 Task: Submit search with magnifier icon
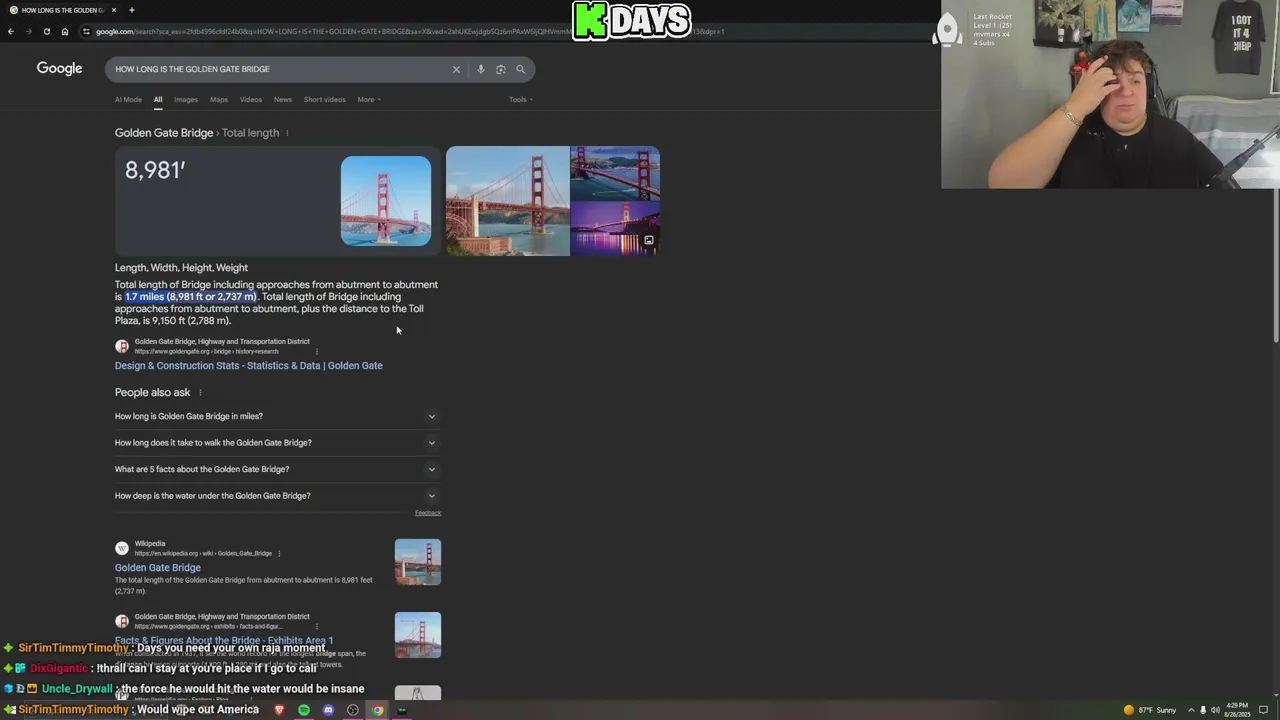[x=521, y=69]
